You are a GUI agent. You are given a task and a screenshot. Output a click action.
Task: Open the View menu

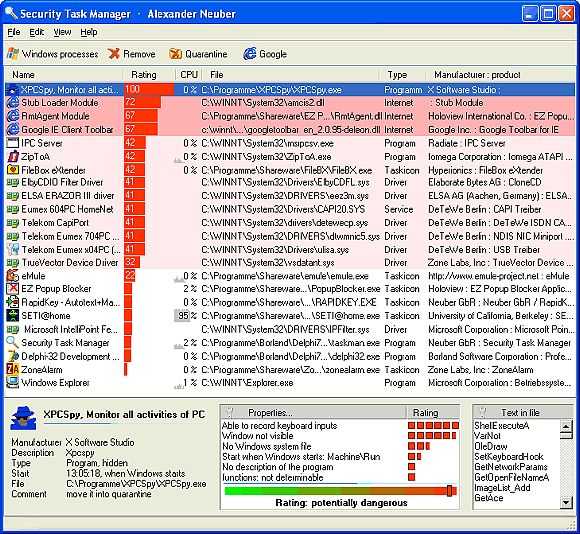click(62, 32)
